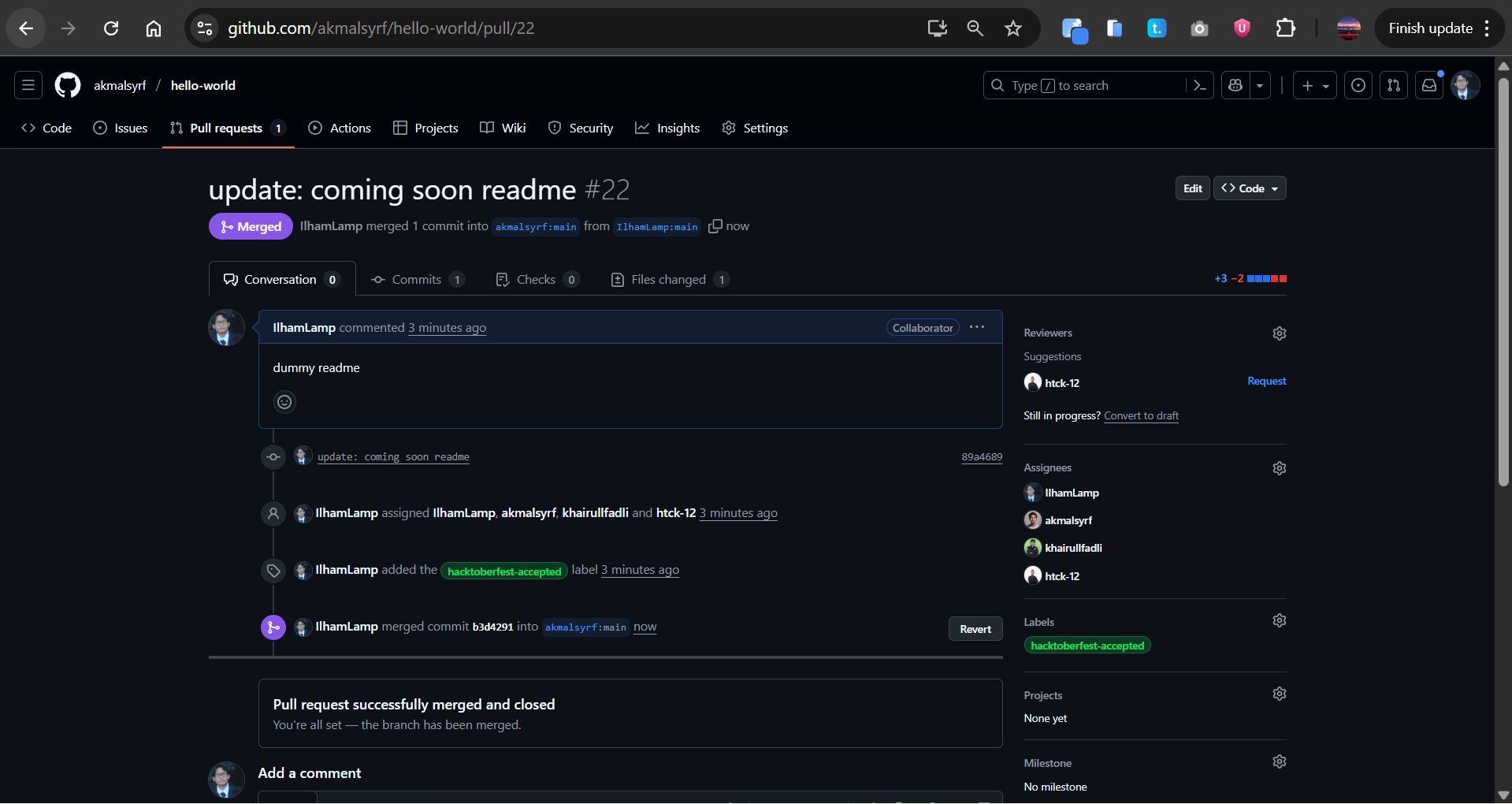The height and width of the screenshot is (804, 1512).
Task: Expand the Code dropdown button
Action: tap(1250, 188)
